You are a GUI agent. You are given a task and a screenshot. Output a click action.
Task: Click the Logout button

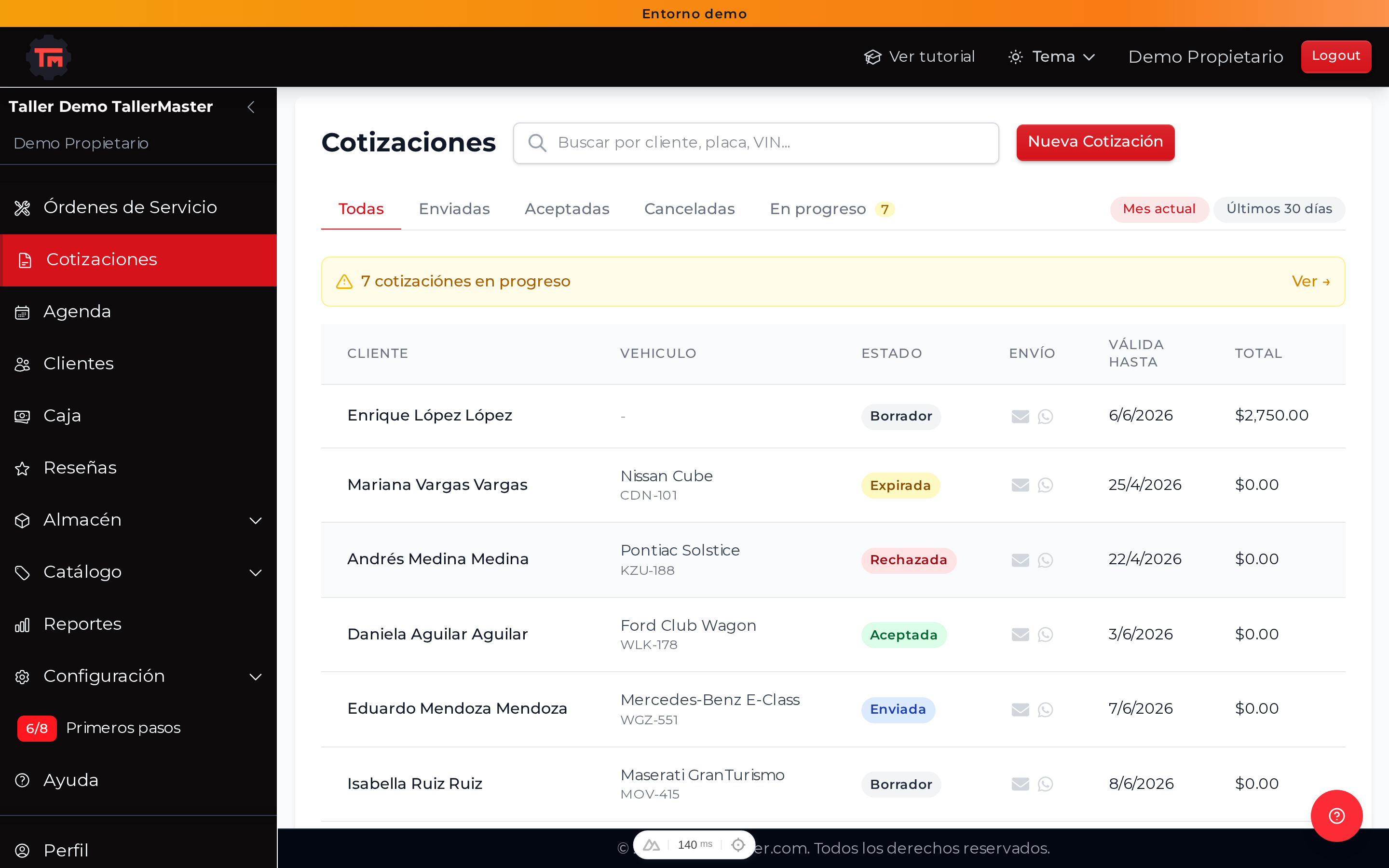pos(1335,56)
